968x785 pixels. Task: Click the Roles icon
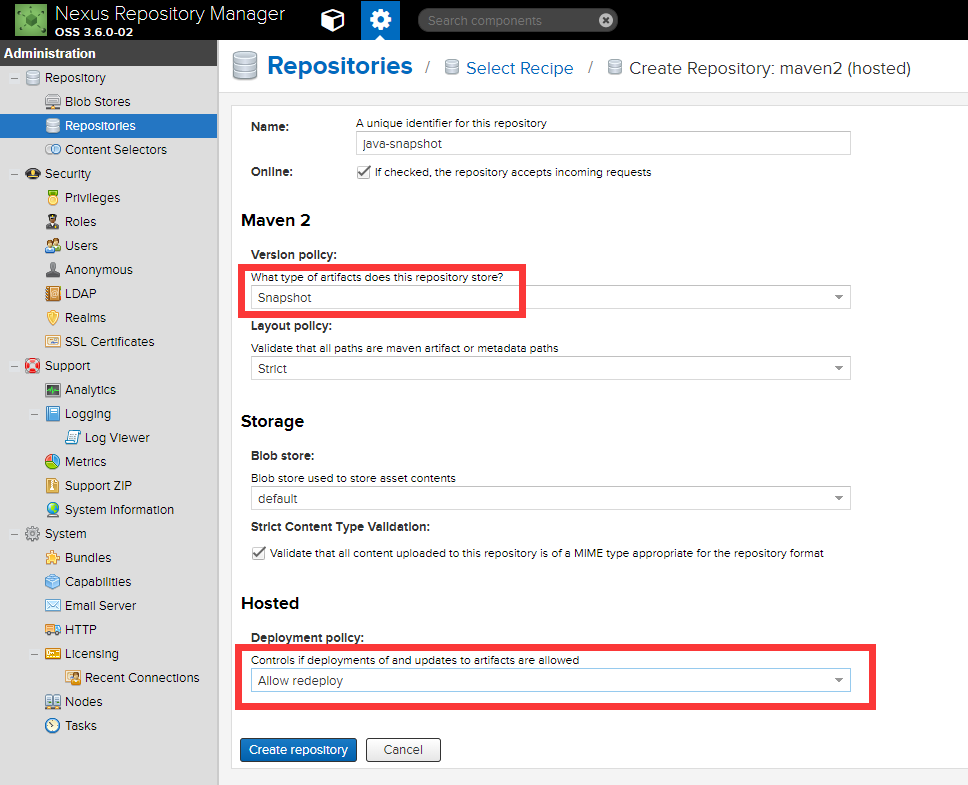[x=53, y=222]
